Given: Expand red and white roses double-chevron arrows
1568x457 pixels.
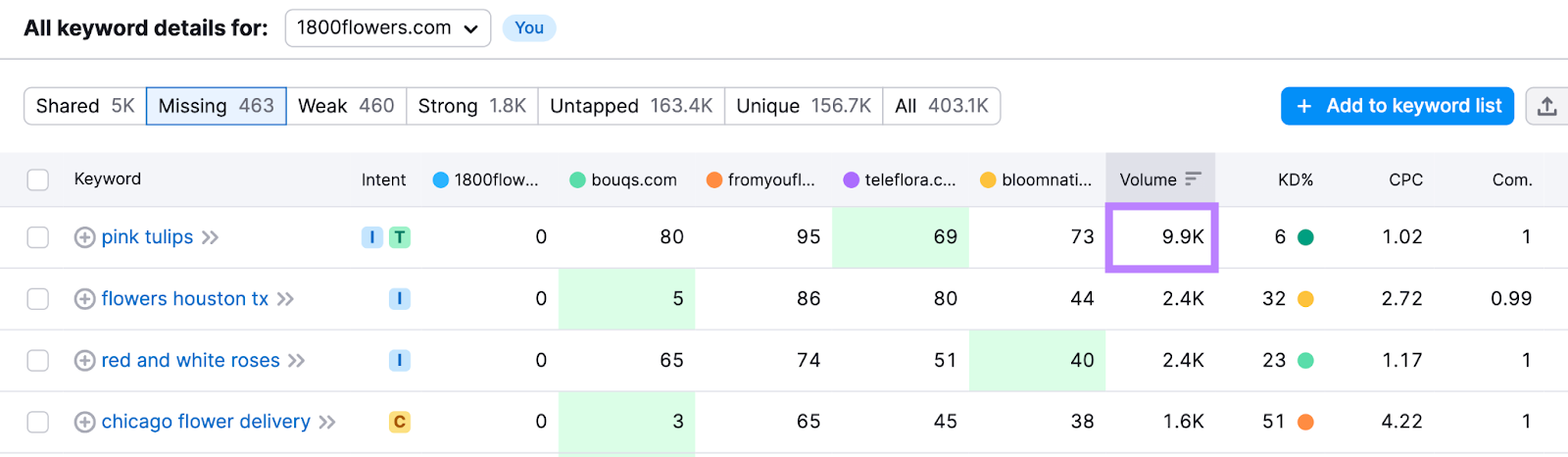Looking at the screenshot, I should [296, 361].
